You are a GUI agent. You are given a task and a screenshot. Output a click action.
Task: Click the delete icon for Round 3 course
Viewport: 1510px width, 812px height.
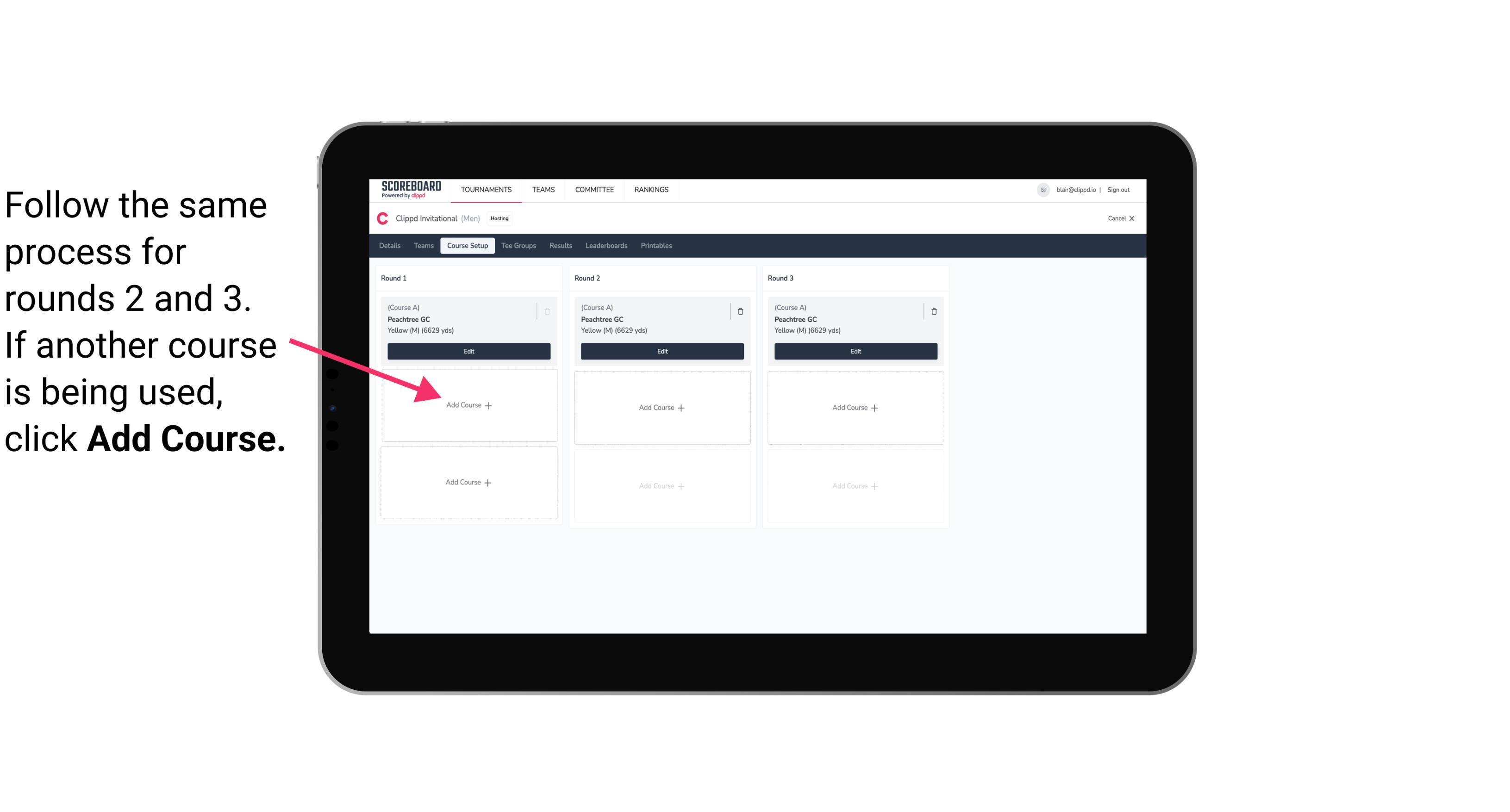[931, 310]
